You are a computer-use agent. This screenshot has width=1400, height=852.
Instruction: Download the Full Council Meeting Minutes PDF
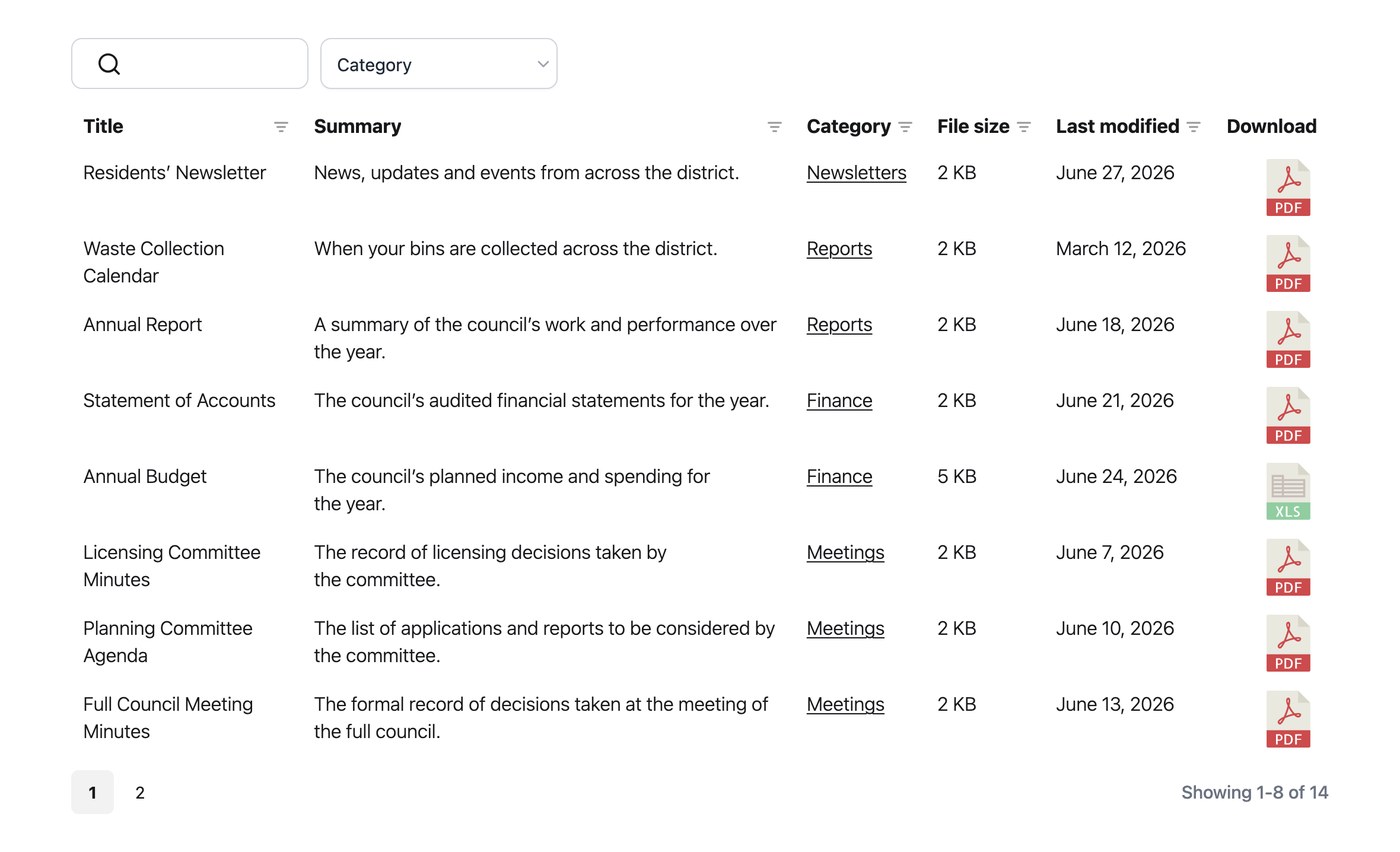point(1288,719)
